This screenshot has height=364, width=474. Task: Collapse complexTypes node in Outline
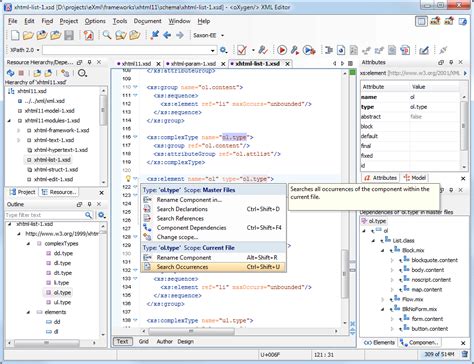point(28,244)
